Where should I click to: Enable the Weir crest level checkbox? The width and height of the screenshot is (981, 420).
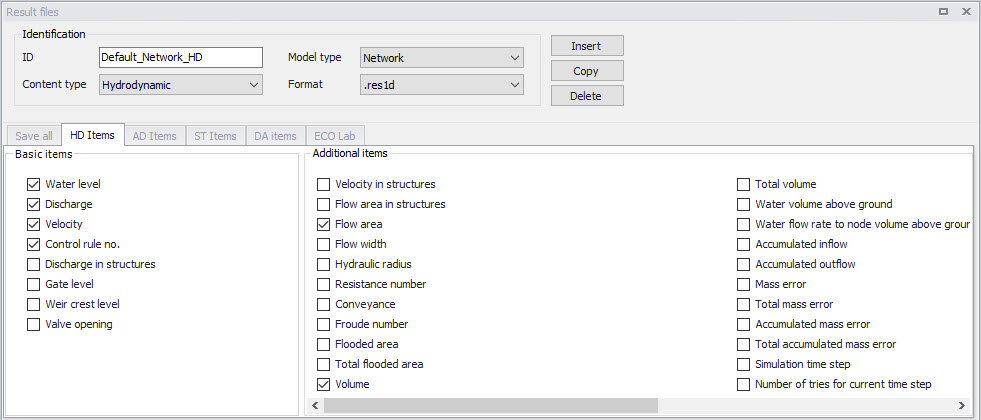(33, 304)
